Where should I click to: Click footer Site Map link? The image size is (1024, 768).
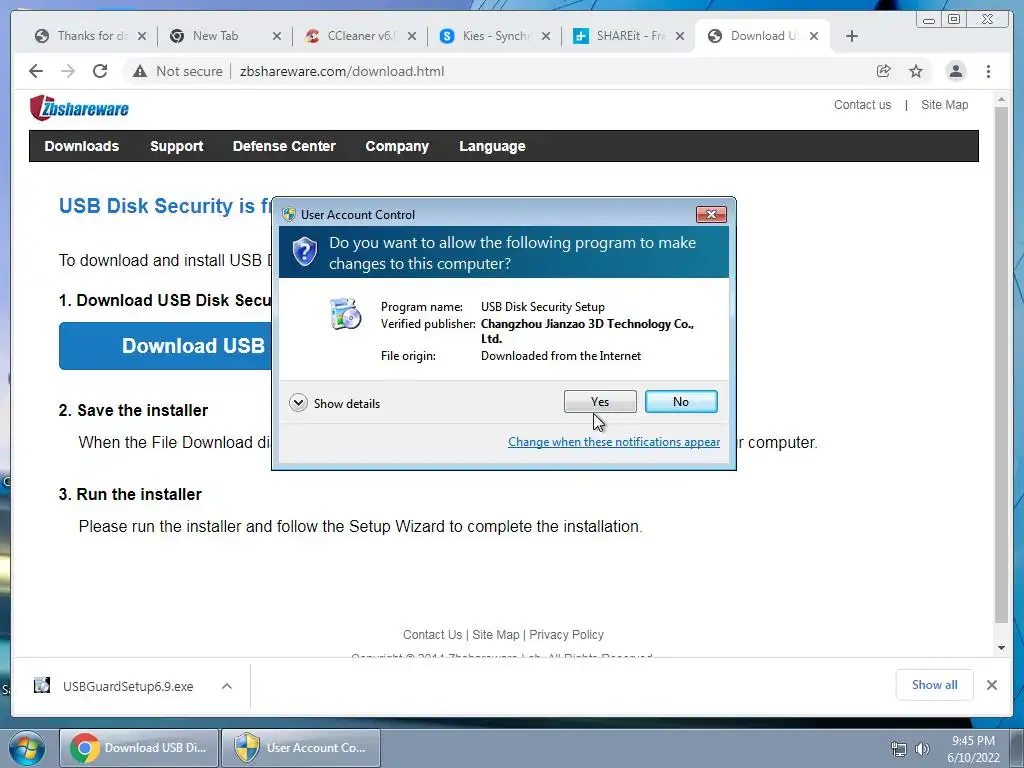coord(496,635)
